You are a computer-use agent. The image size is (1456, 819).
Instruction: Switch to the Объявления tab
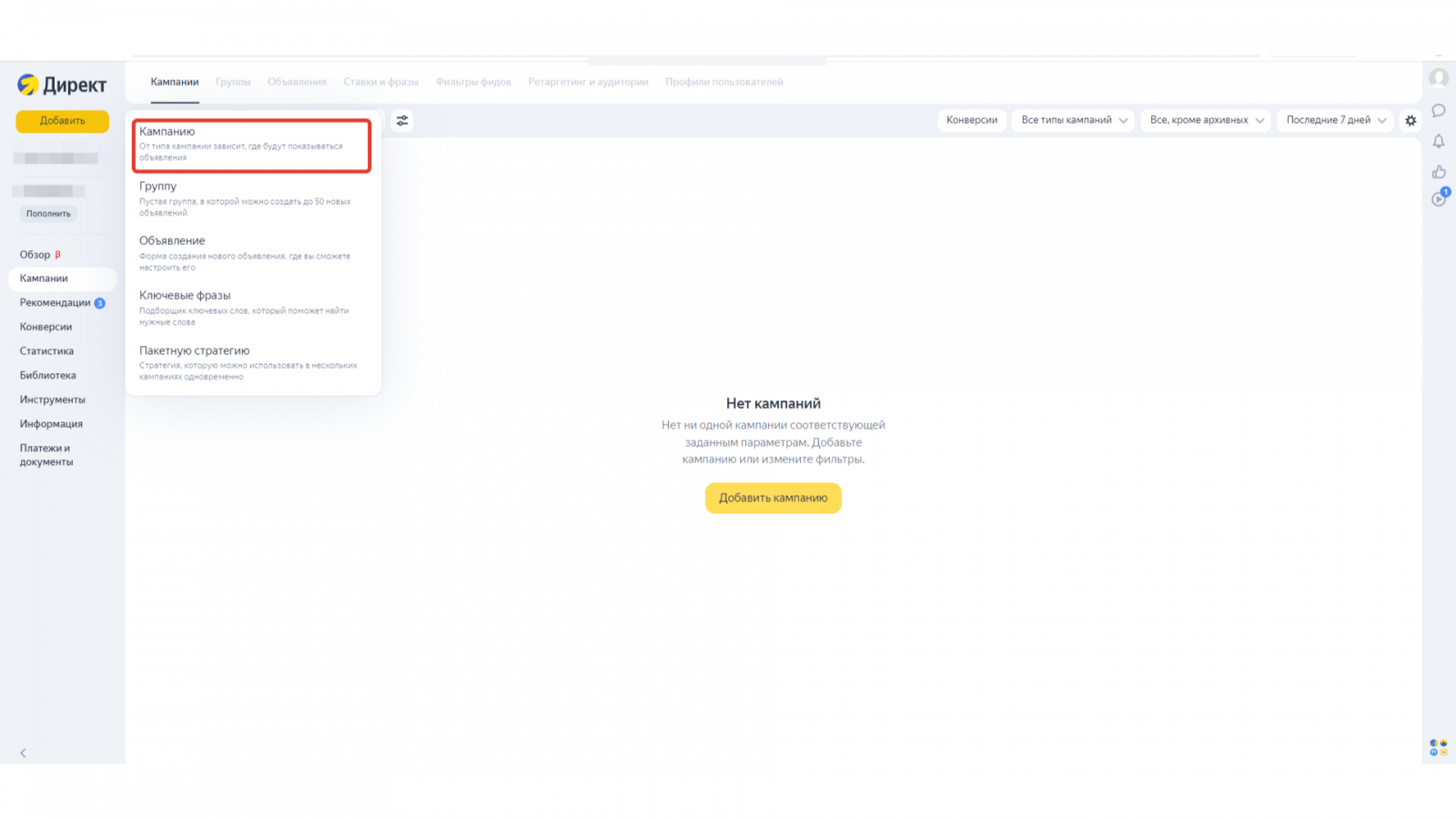click(x=297, y=82)
